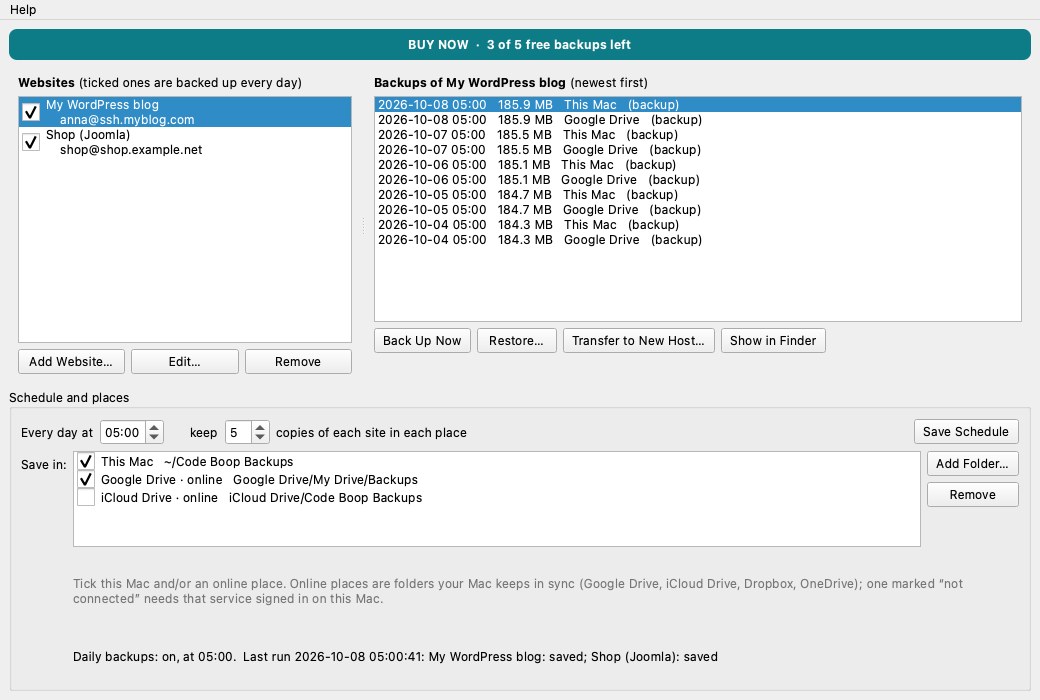Select Google Drive/My Drive/Backups path
The width and height of the screenshot is (1040, 700).
(326, 480)
